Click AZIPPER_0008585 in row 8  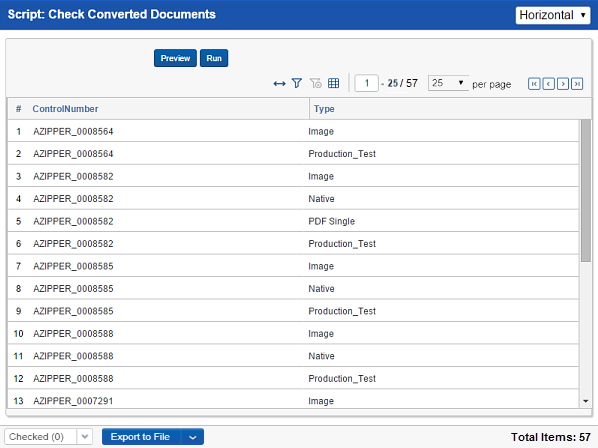pyautogui.click(x=73, y=289)
